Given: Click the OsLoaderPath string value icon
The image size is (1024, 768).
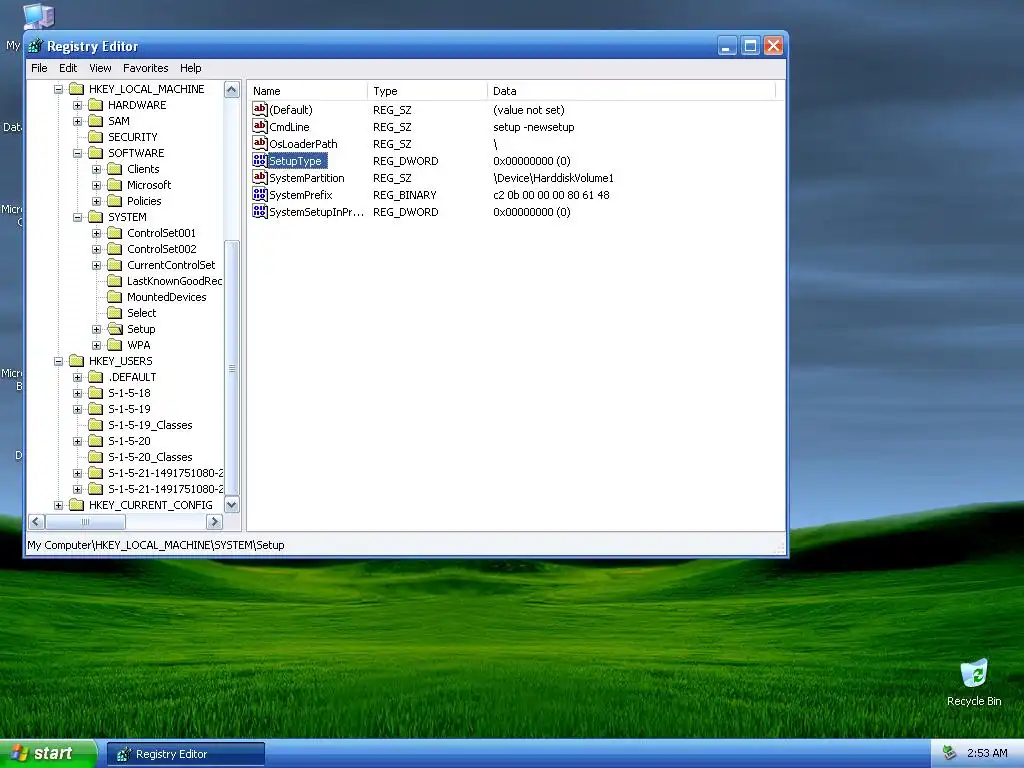Looking at the screenshot, I should pos(260,144).
